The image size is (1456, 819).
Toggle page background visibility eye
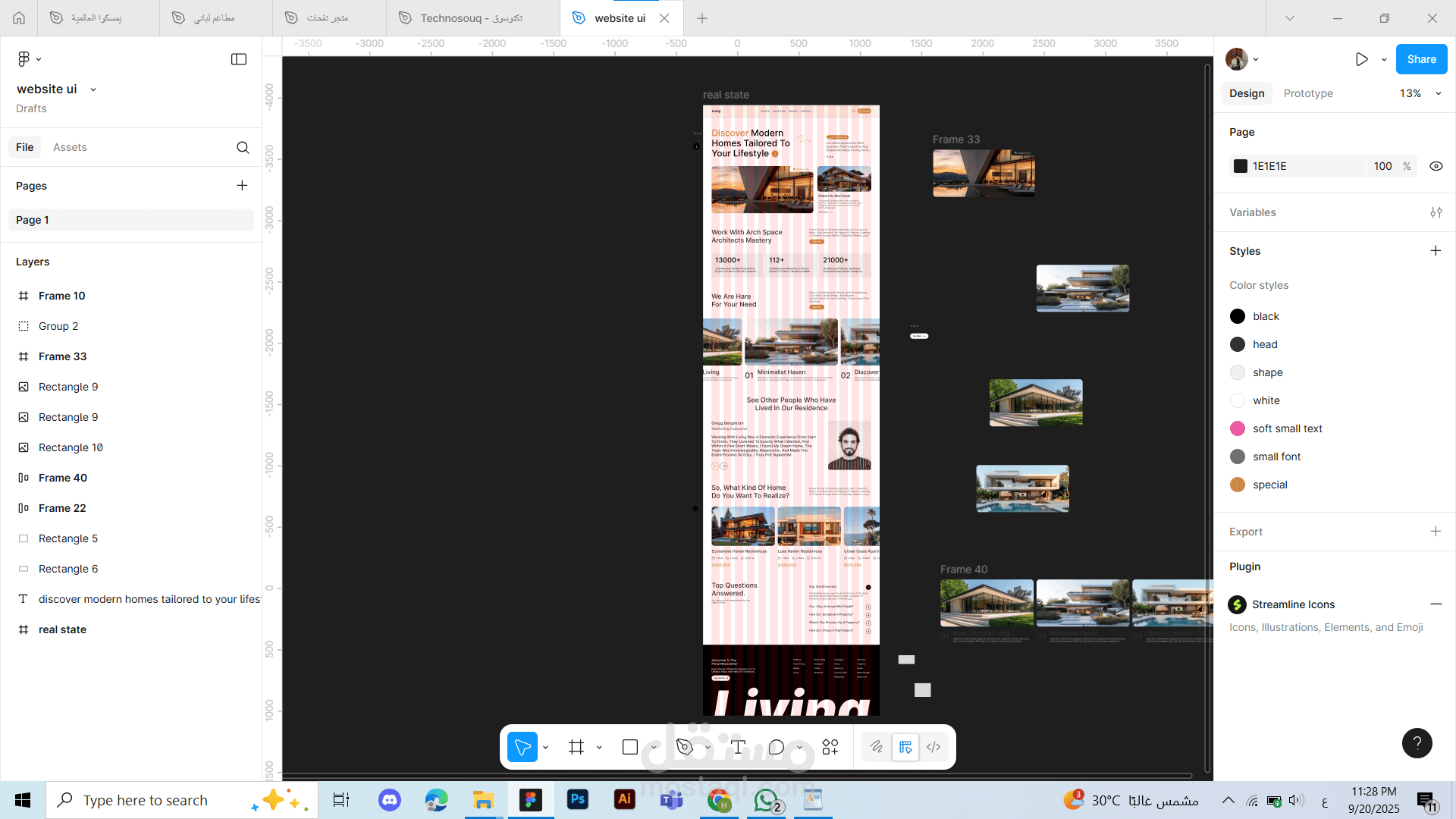coord(1436,166)
